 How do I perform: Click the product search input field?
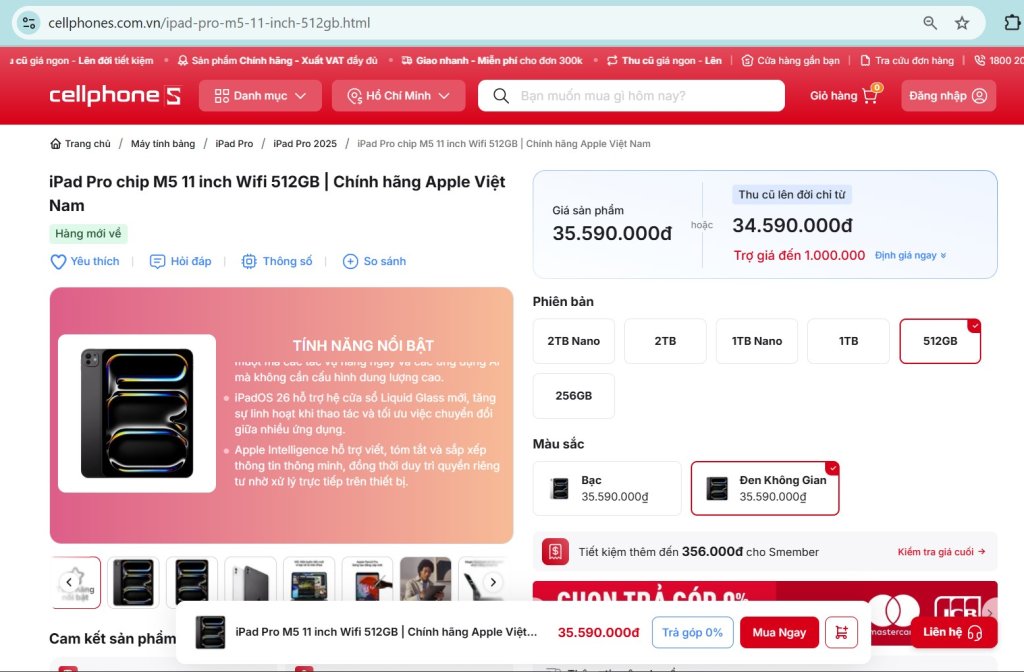(x=631, y=96)
